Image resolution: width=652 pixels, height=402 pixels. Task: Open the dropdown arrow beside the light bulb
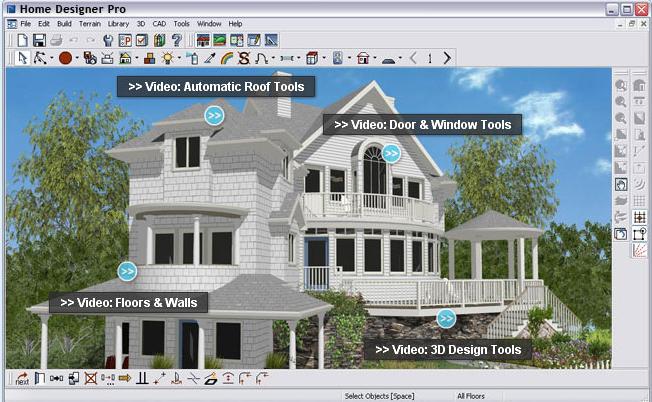tap(179, 58)
